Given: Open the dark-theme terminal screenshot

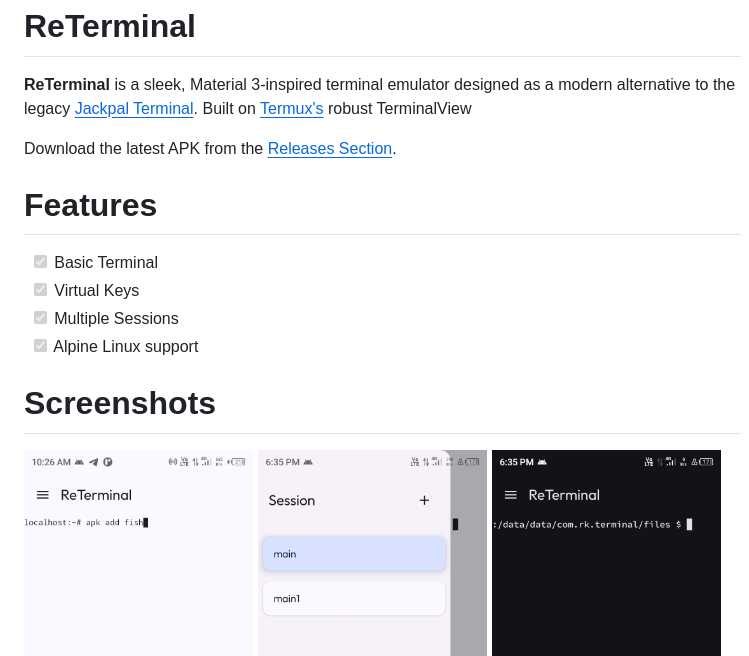Looking at the screenshot, I should (x=606, y=553).
